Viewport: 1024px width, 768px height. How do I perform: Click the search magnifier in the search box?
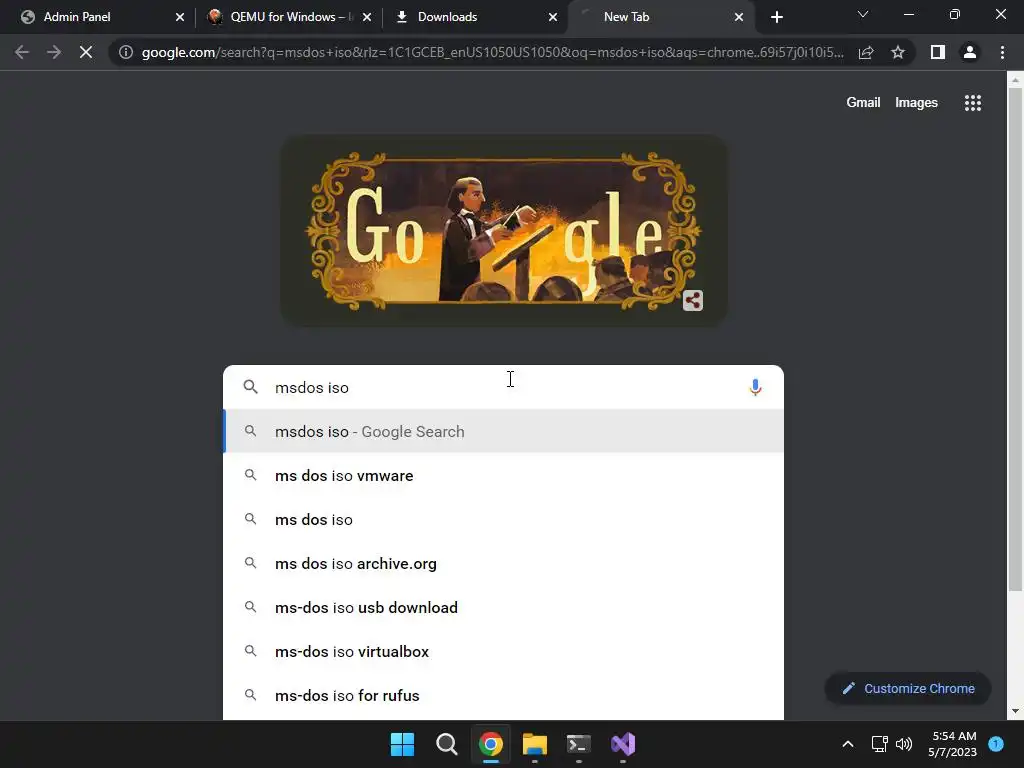[x=250, y=387]
